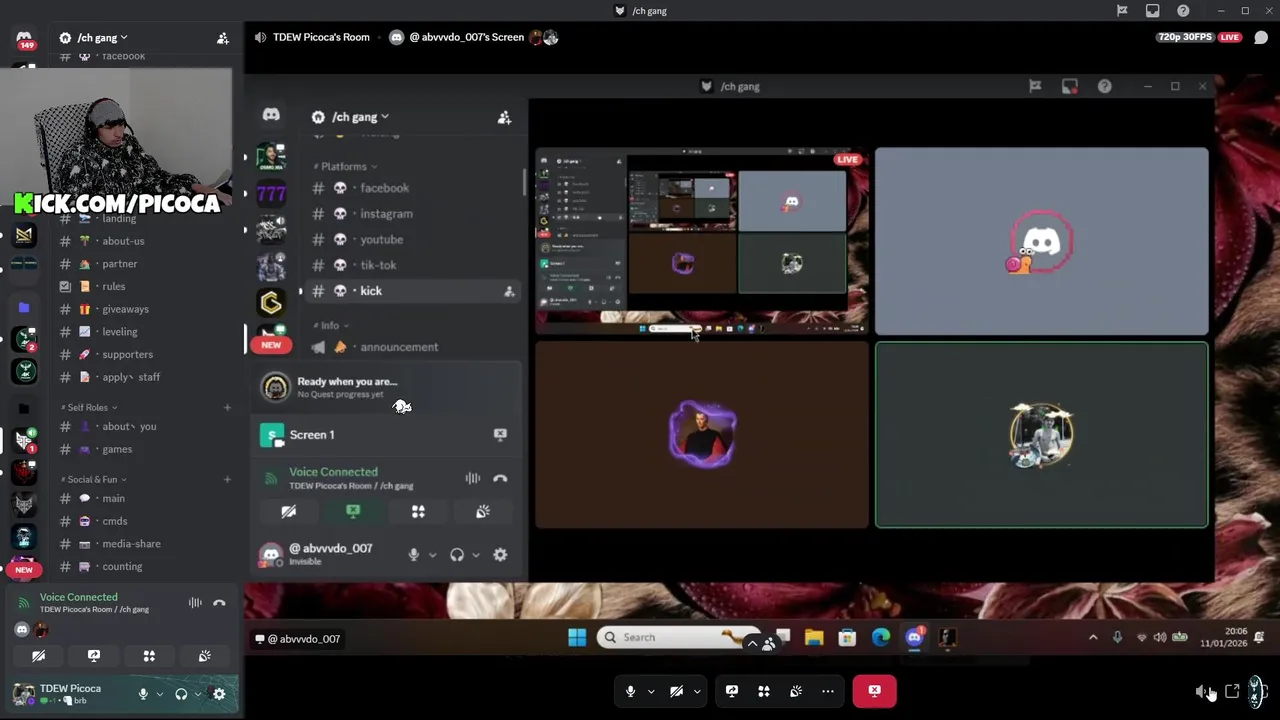
Task: Open the rules channel
Action: [113, 287]
